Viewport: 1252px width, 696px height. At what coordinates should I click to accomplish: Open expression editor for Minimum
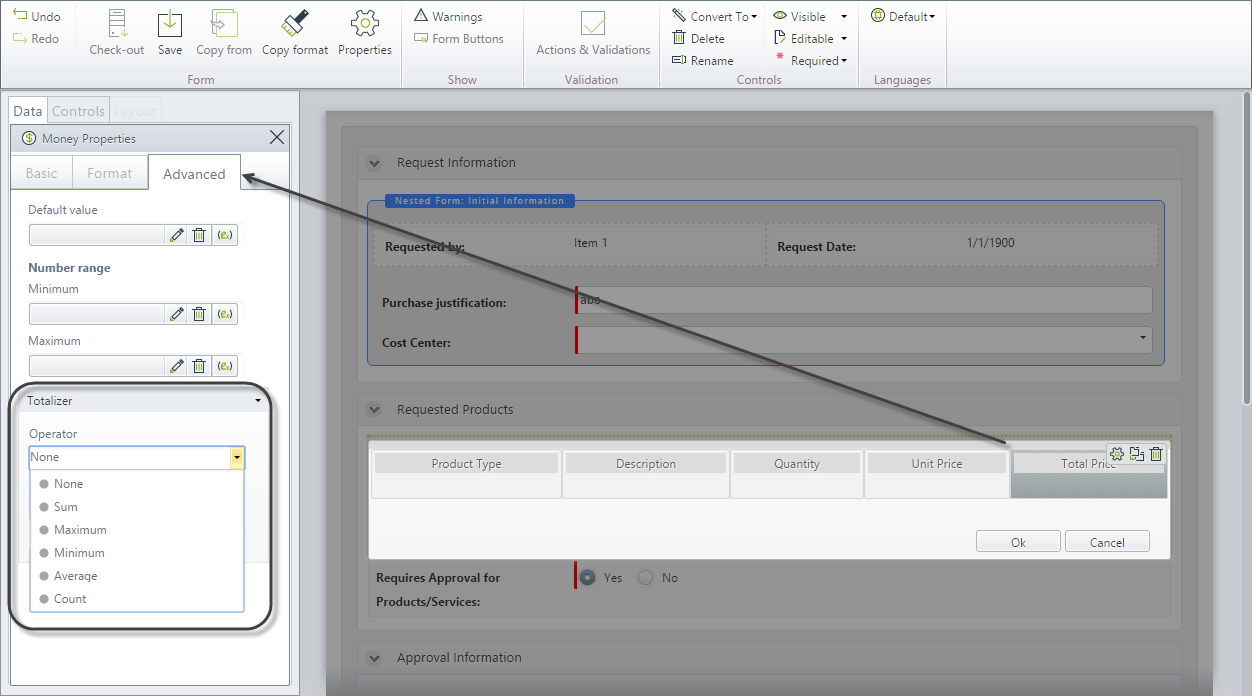point(225,314)
